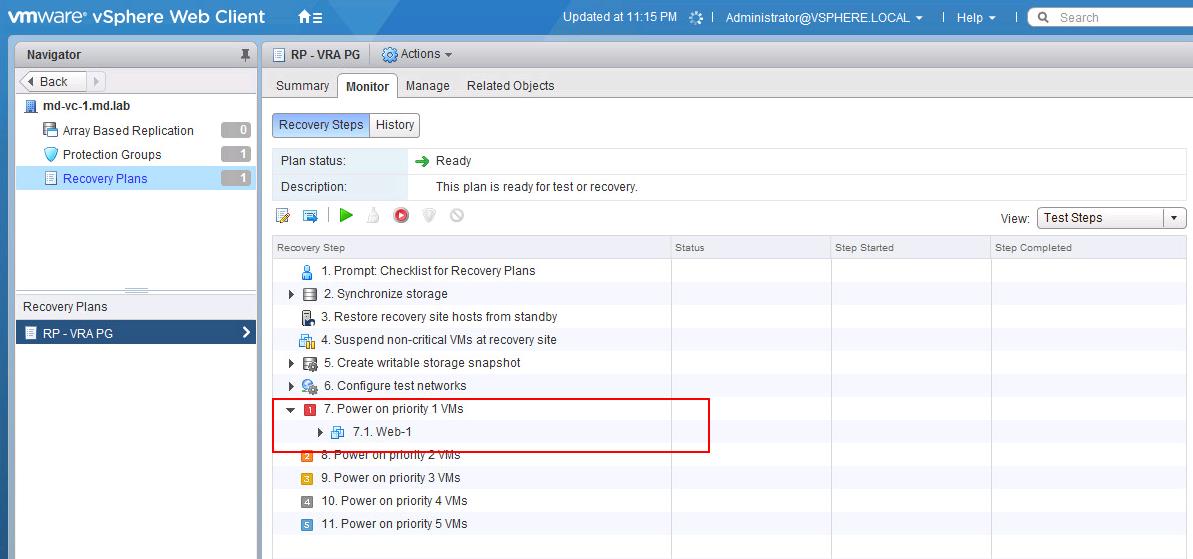Toggle to the Recovery Steps view

click(x=321, y=125)
